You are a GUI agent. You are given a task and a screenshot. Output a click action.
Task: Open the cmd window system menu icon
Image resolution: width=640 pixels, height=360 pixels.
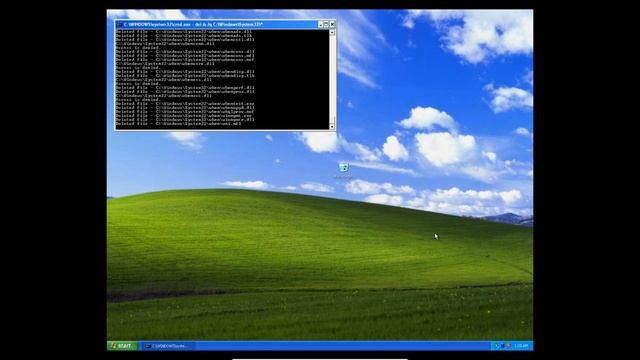[x=119, y=24]
